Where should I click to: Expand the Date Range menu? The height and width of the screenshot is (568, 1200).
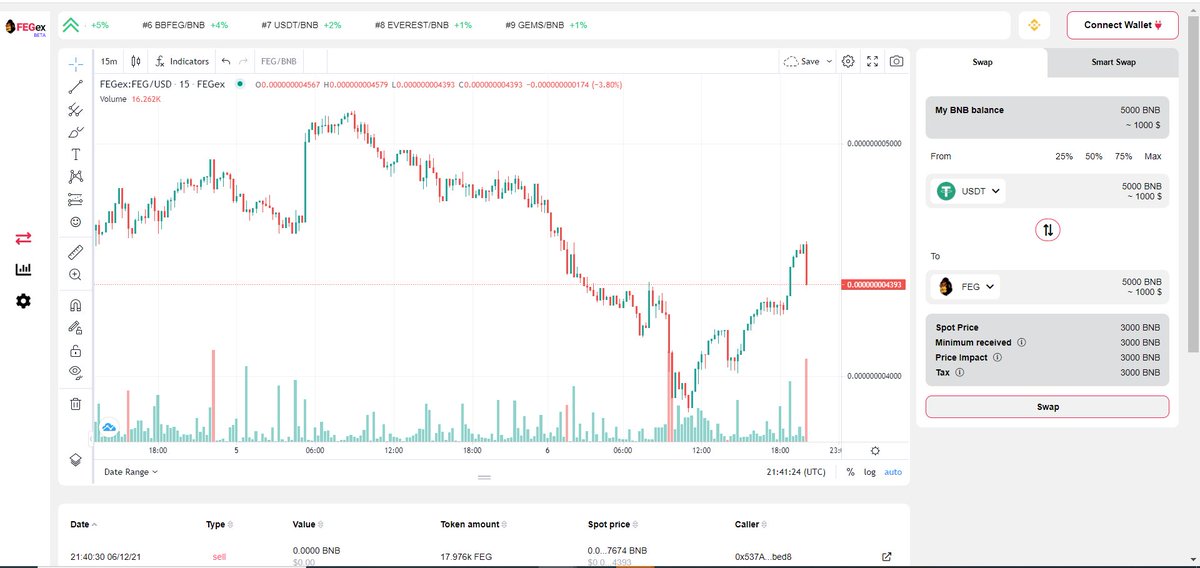[131, 471]
